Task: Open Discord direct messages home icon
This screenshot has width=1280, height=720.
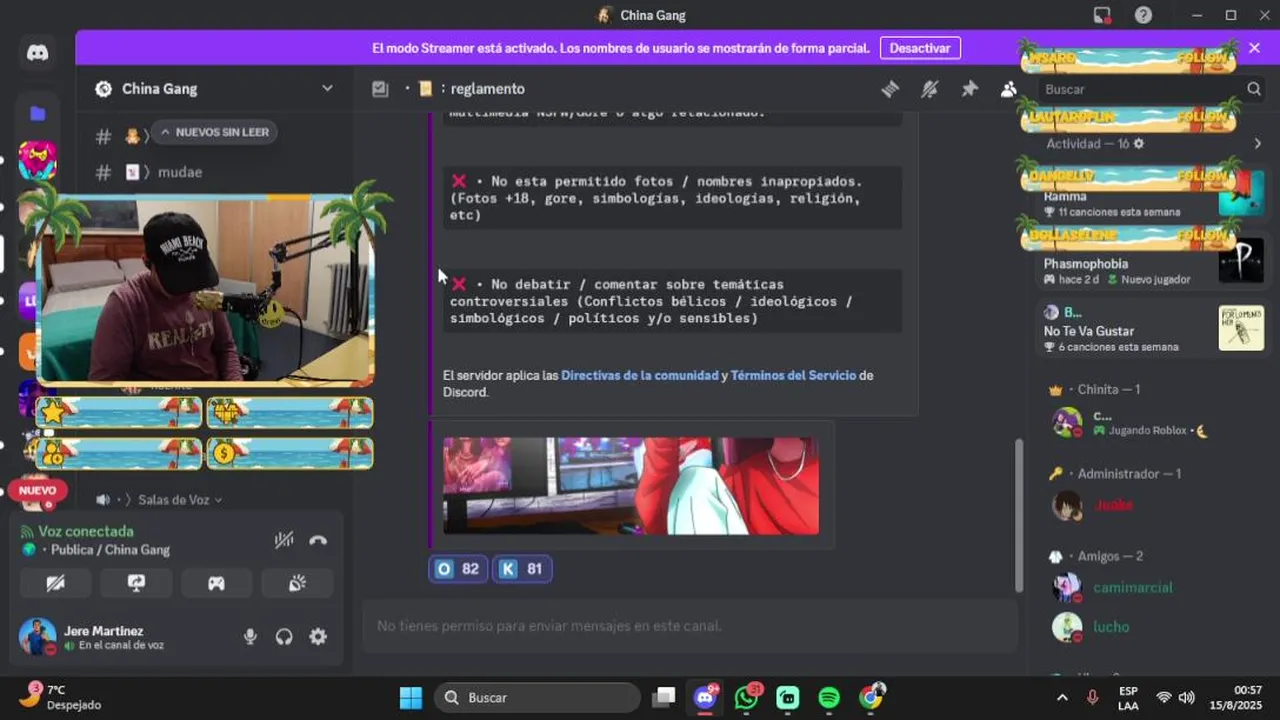Action: (38, 53)
